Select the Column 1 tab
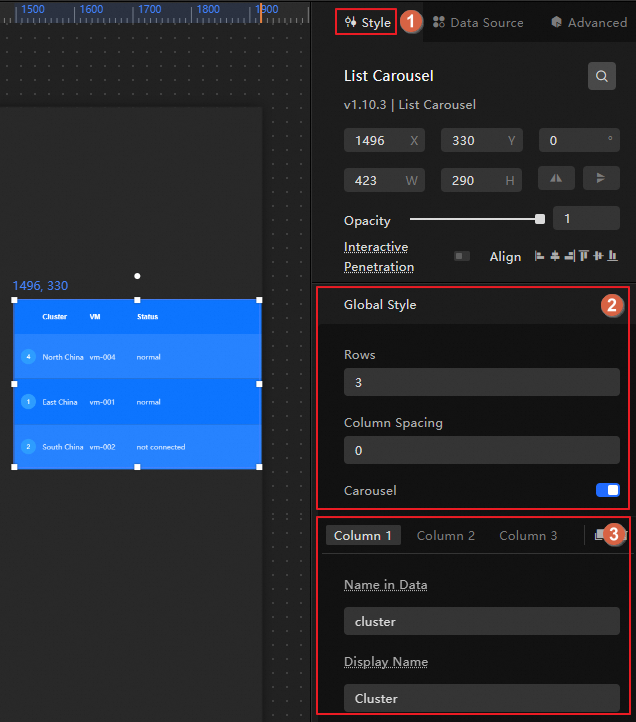Screen dimensions: 636x722 (363, 536)
